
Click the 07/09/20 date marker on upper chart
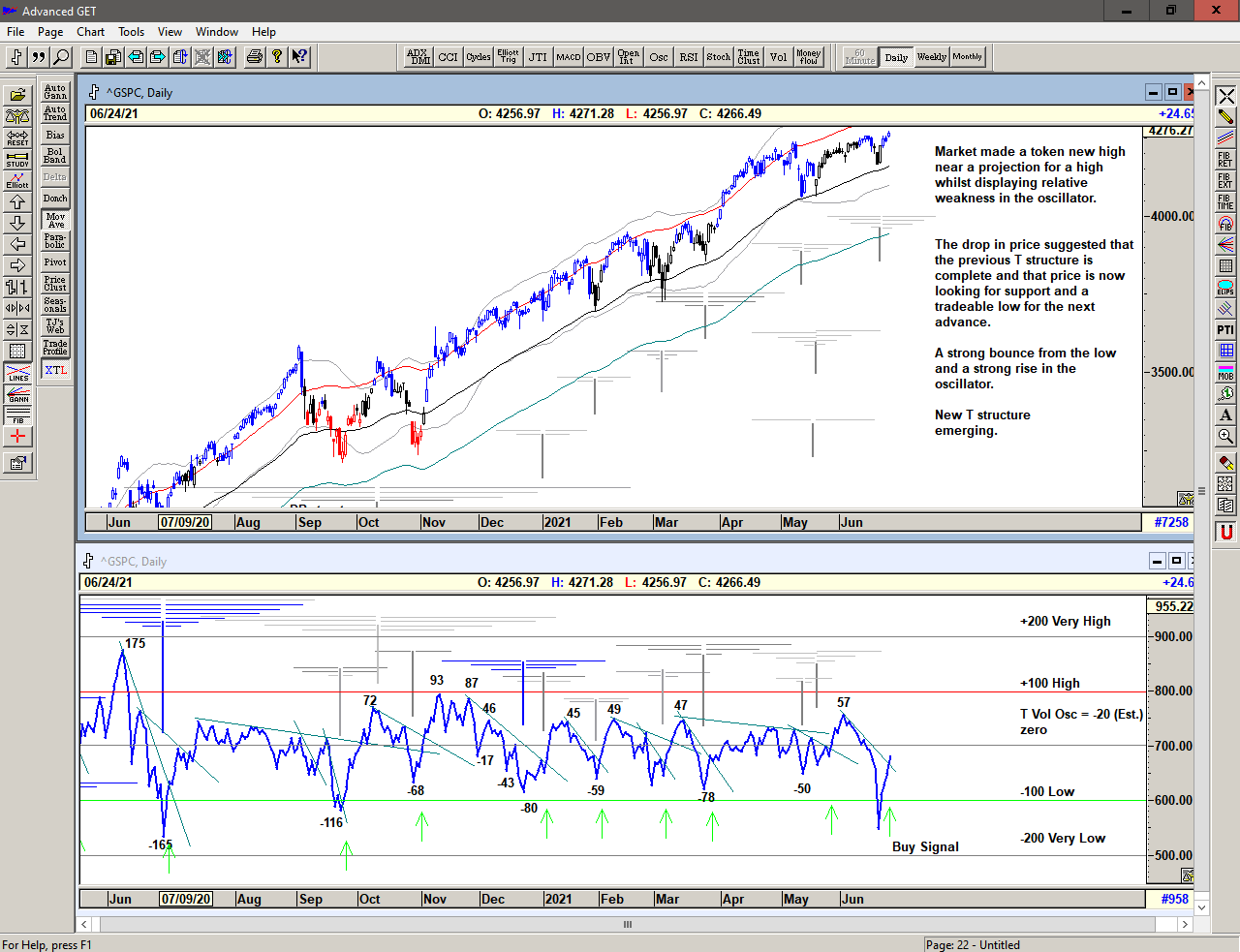[x=185, y=522]
